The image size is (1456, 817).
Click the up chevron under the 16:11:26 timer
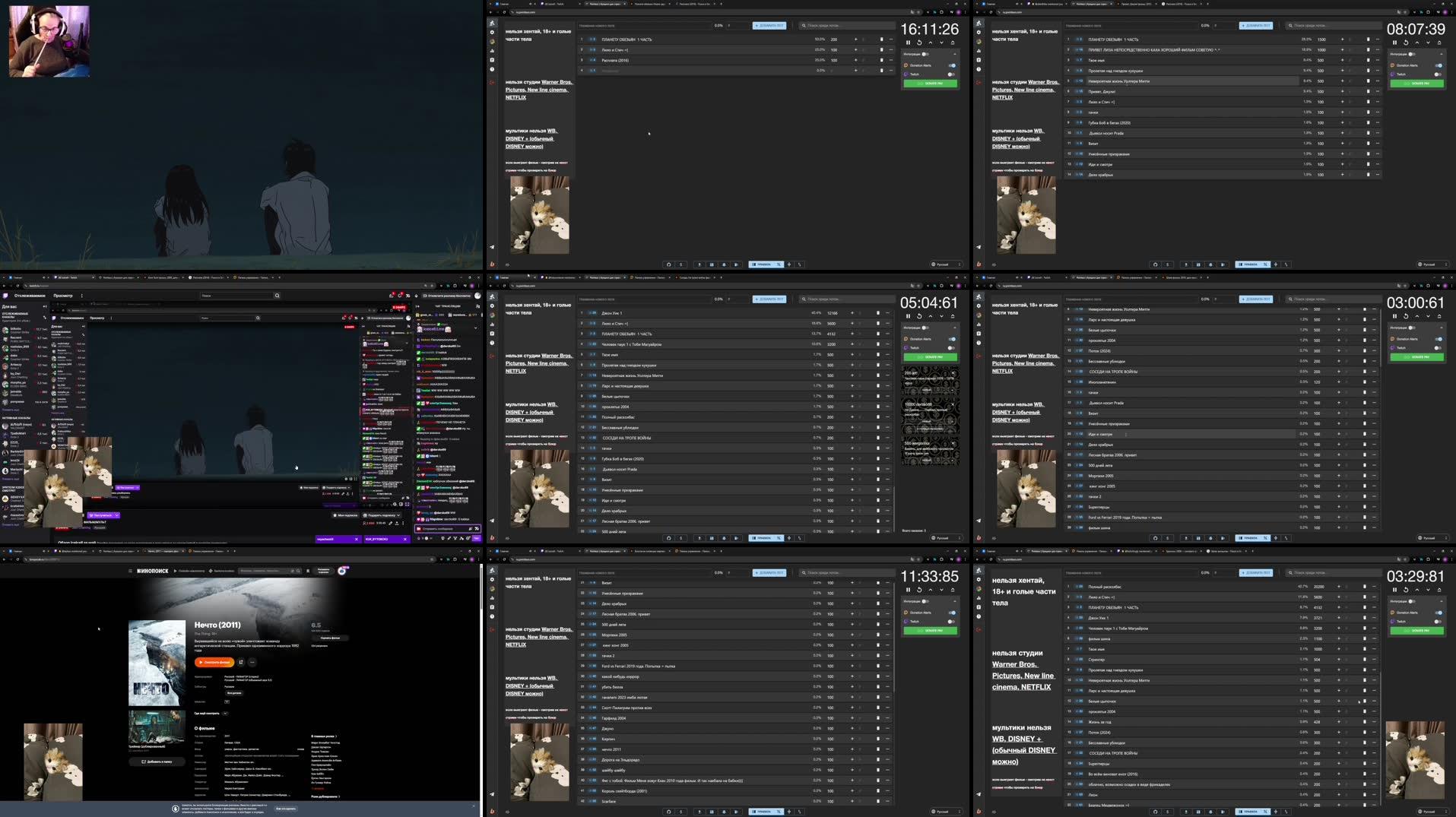coord(930,43)
